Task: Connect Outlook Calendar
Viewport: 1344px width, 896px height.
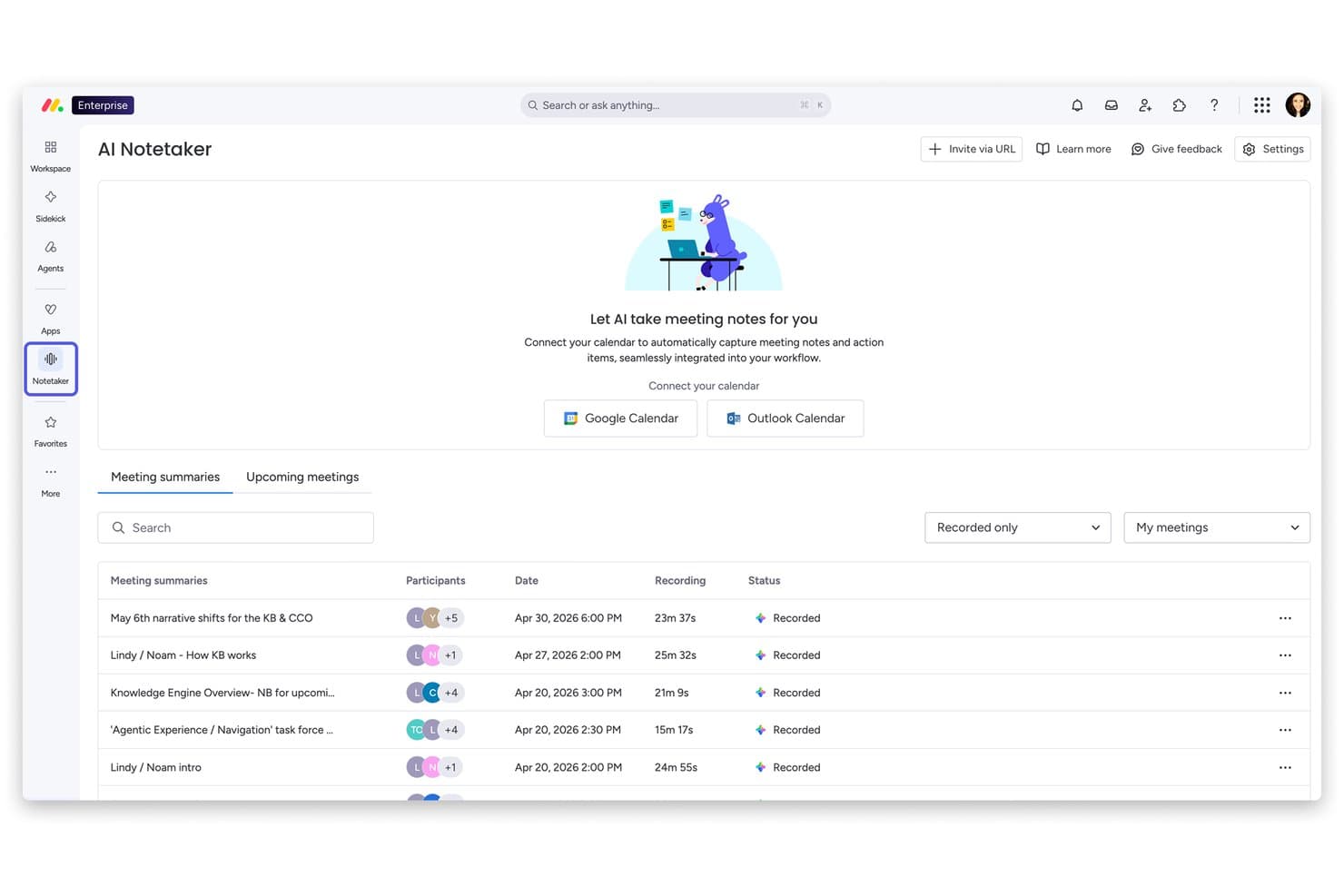Action: pyautogui.click(x=785, y=418)
